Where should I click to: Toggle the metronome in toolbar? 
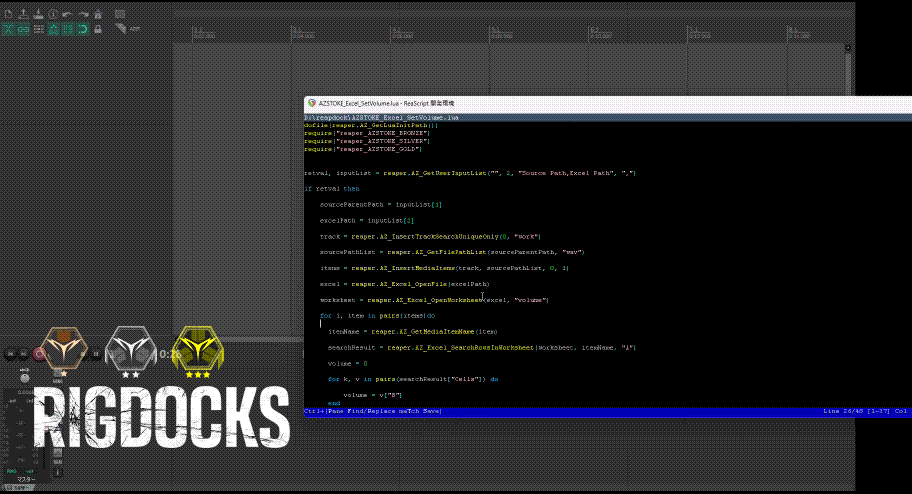click(x=98, y=14)
